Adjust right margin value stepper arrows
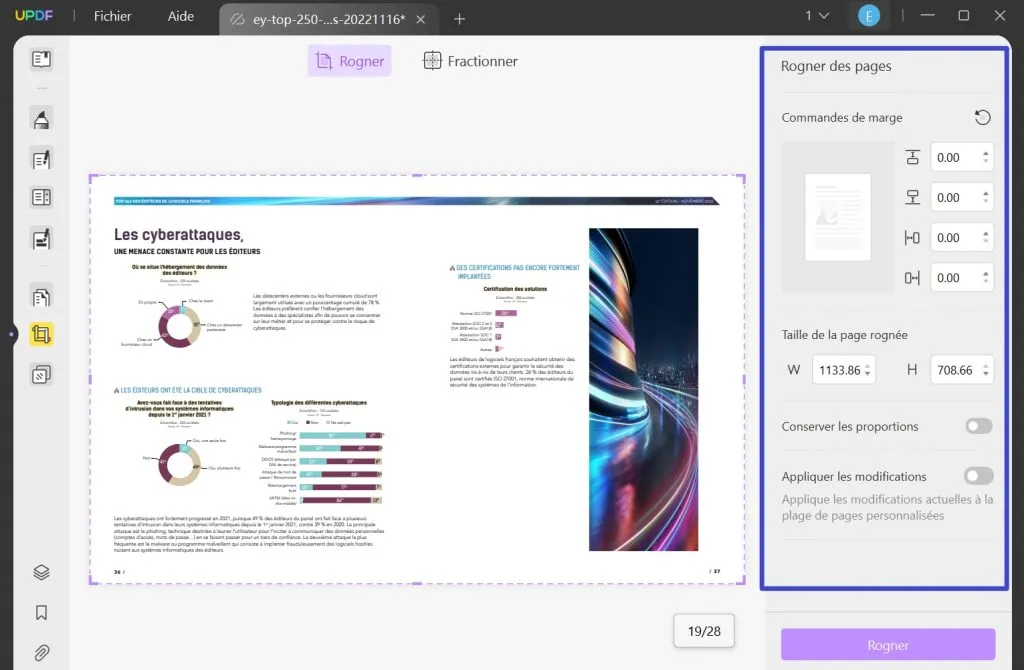The image size is (1024, 670). click(985, 278)
